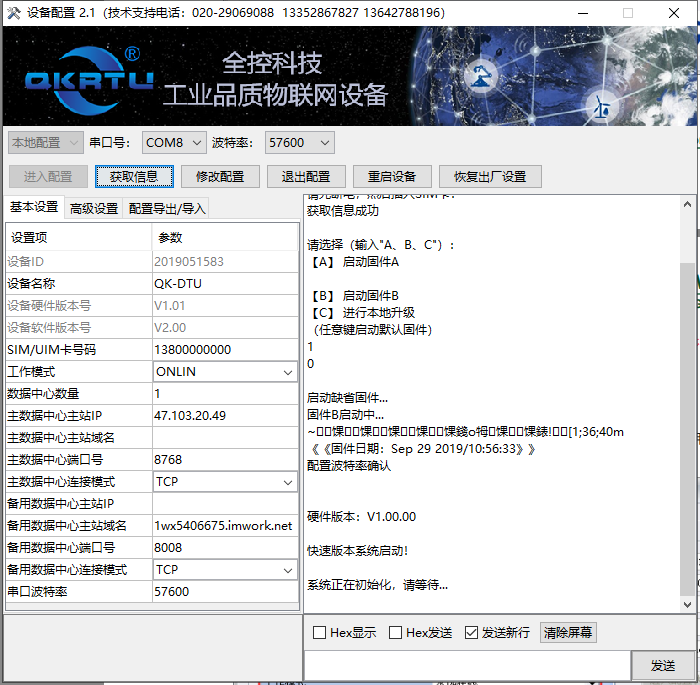Click 串口波特率 value 57600 cell

click(225, 592)
